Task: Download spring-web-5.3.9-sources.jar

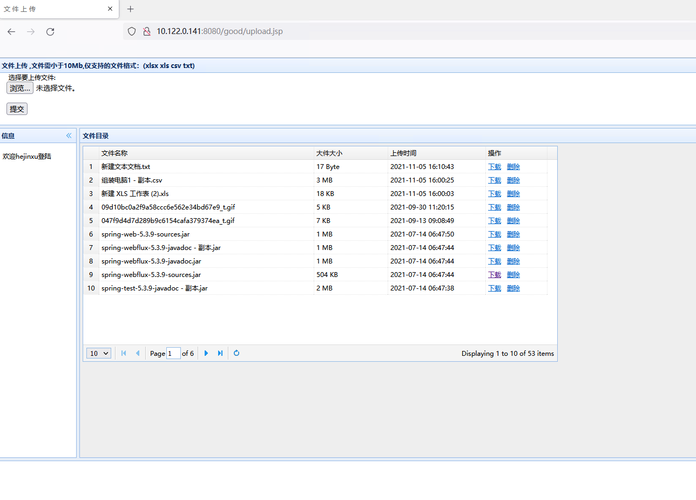Action: pyautogui.click(x=494, y=234)
